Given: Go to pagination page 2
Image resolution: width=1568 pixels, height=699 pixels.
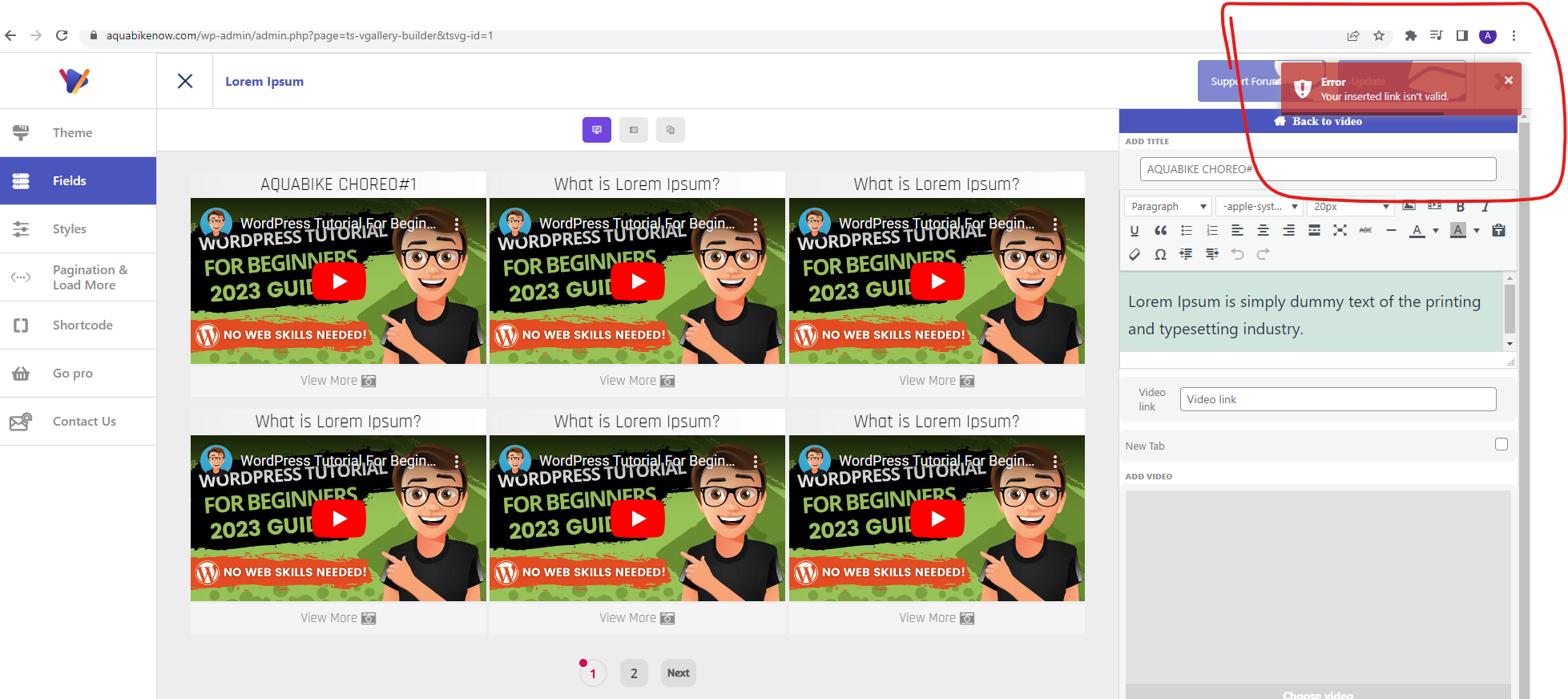Looking at the screenshot, I should tap(634, 673).
